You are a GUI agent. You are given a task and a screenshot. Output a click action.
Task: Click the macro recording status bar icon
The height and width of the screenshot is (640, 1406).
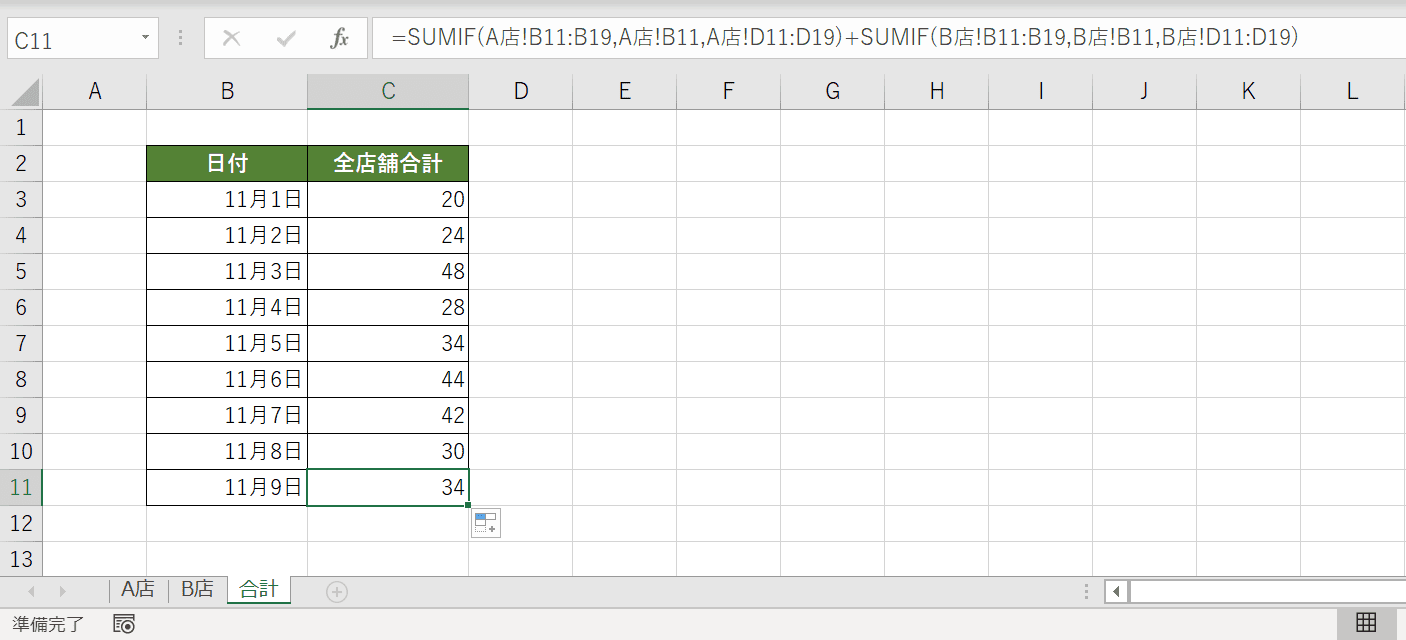(124, 624)
